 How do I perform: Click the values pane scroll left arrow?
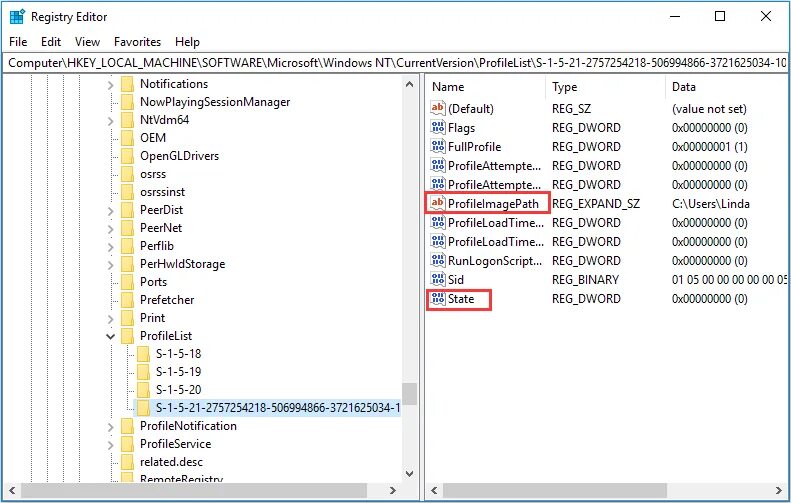coord(434,490)
